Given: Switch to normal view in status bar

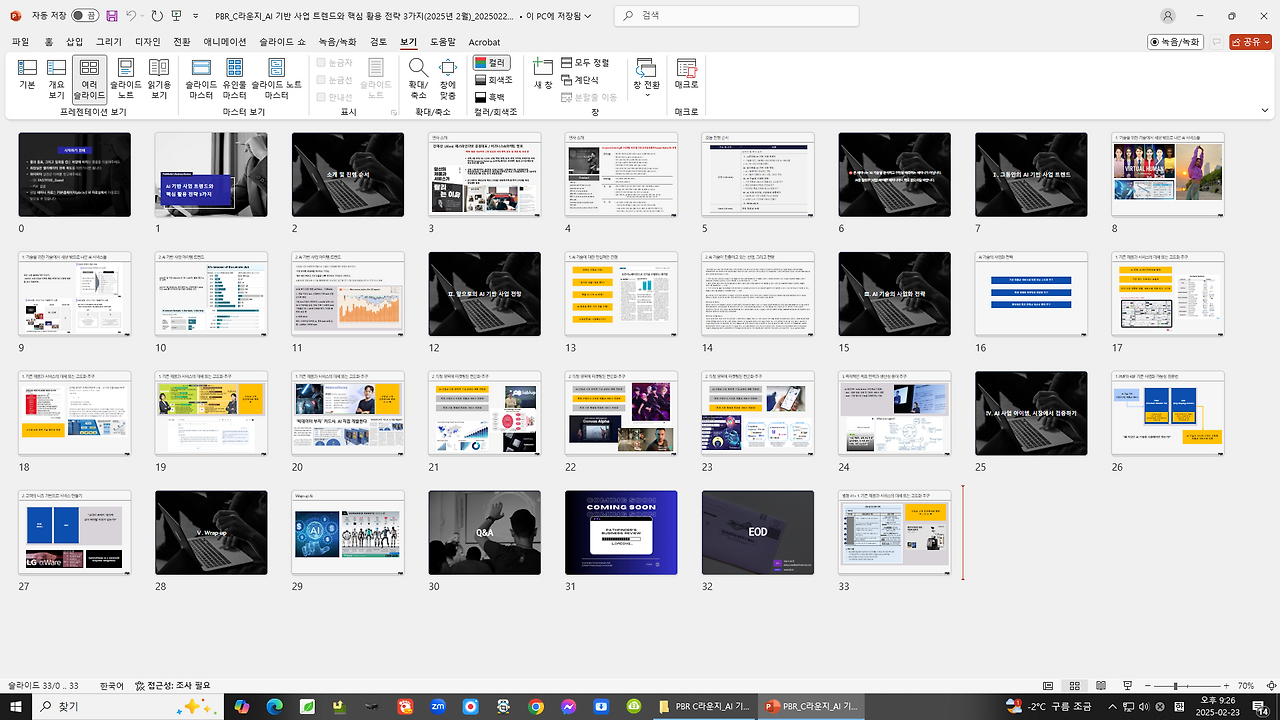Looking at the screenshot, I should [1048, 686].
